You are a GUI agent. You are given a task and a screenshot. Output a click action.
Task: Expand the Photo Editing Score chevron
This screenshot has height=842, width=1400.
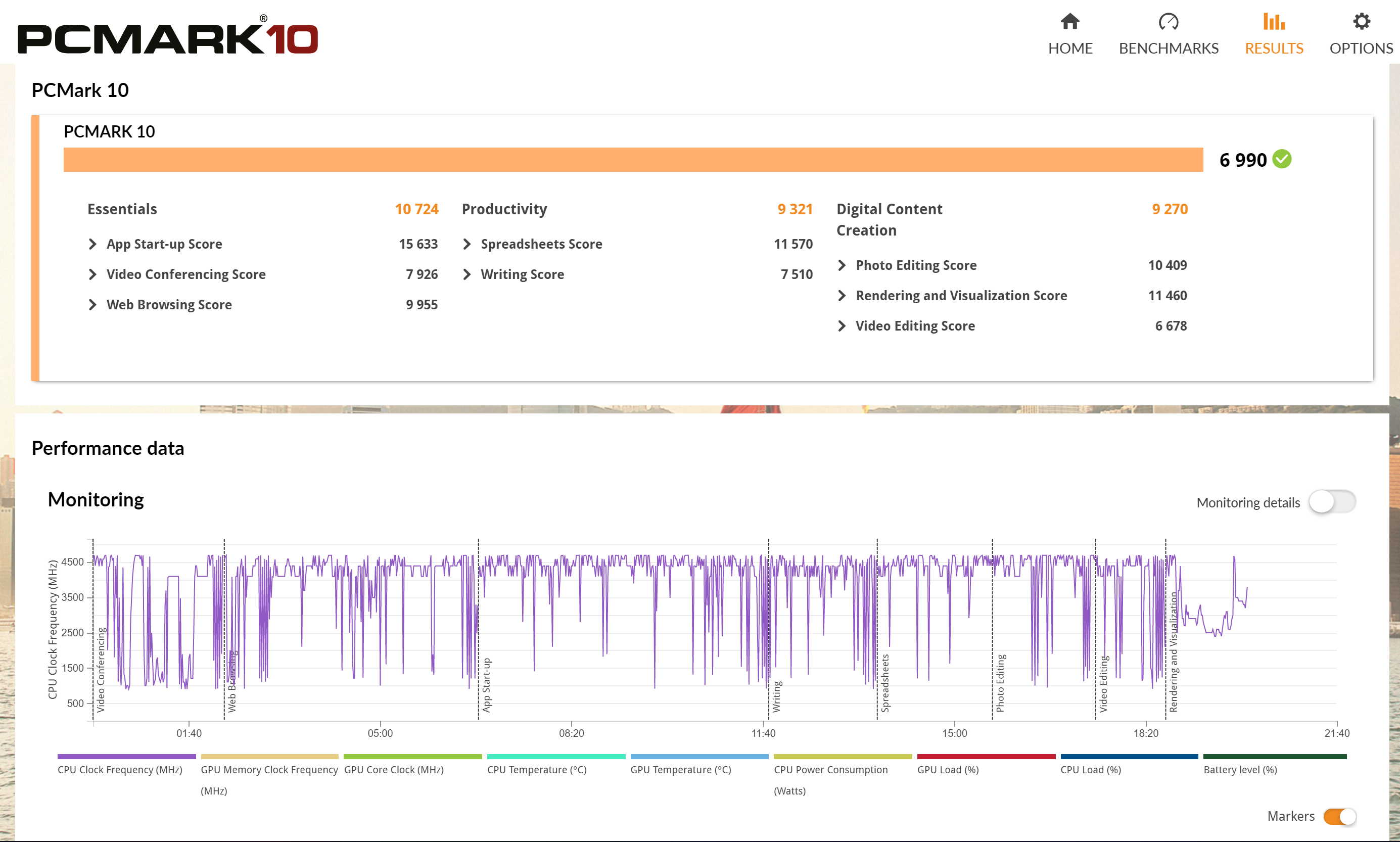pos(842,265)
